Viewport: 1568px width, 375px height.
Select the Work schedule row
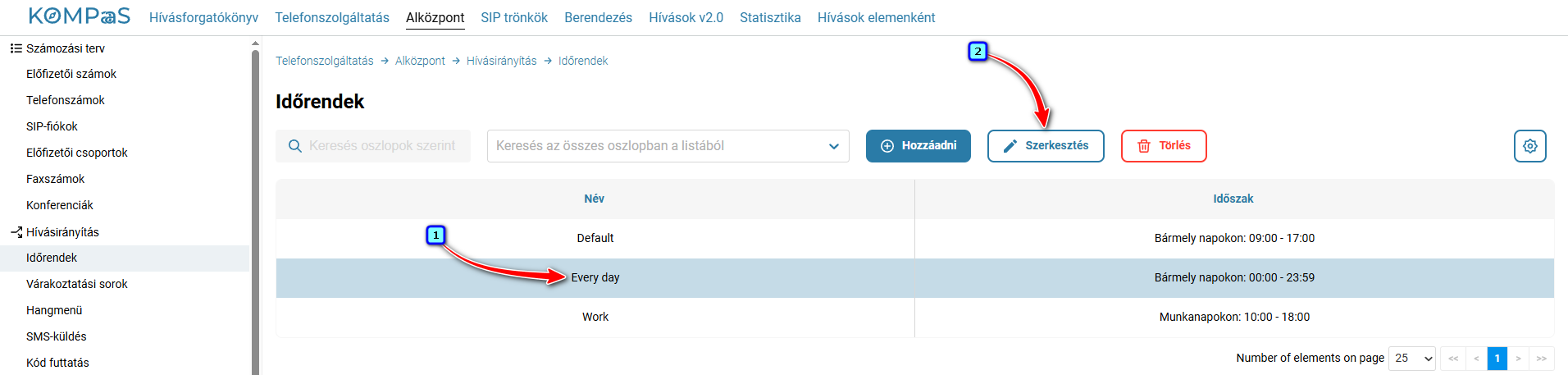click(914, 317)
